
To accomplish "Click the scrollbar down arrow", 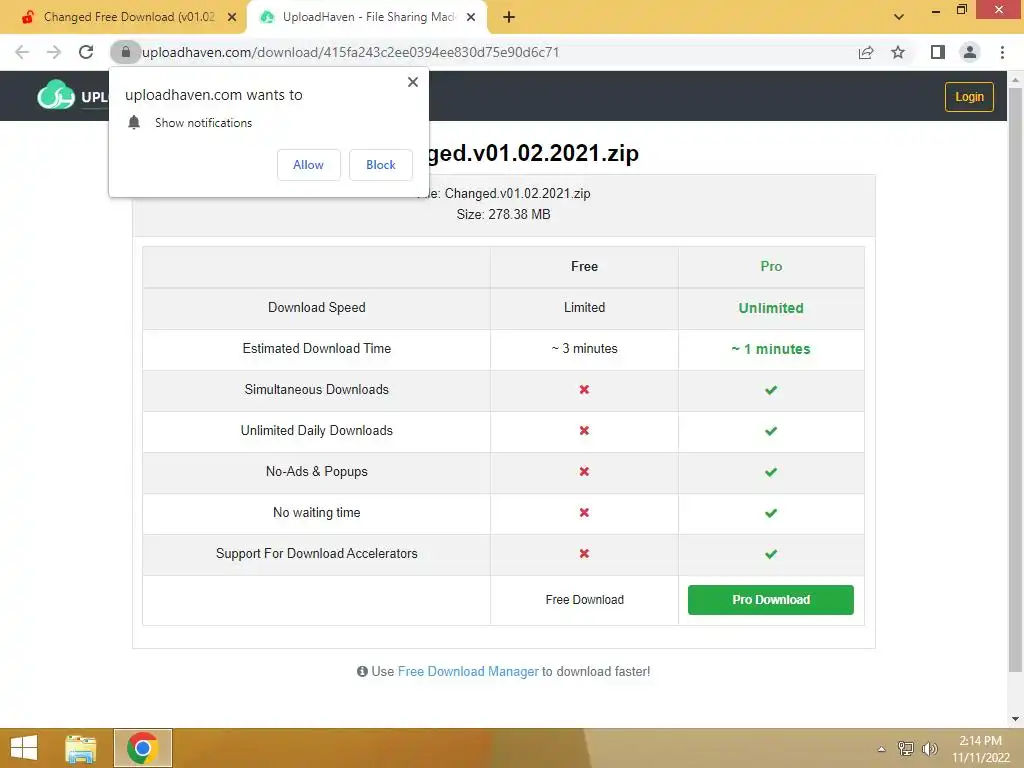I will point(1015,719).
